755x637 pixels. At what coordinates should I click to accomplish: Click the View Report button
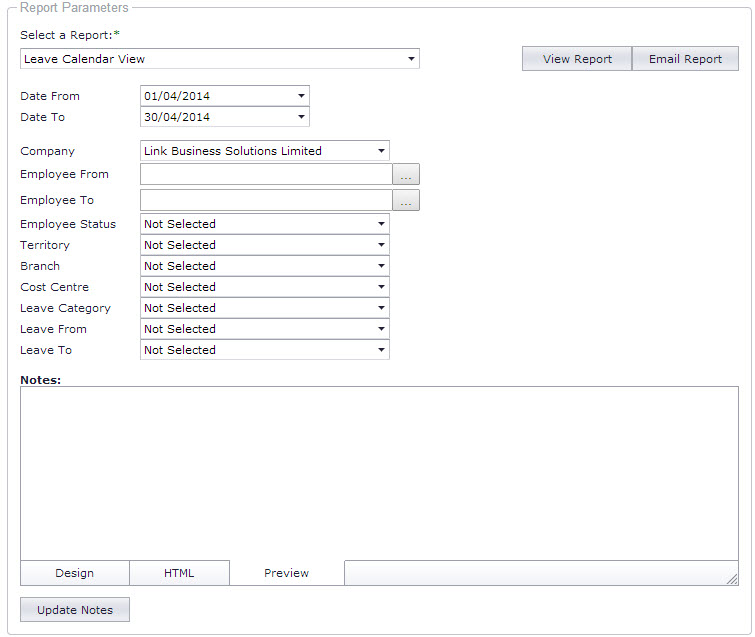tap(577, 59)
